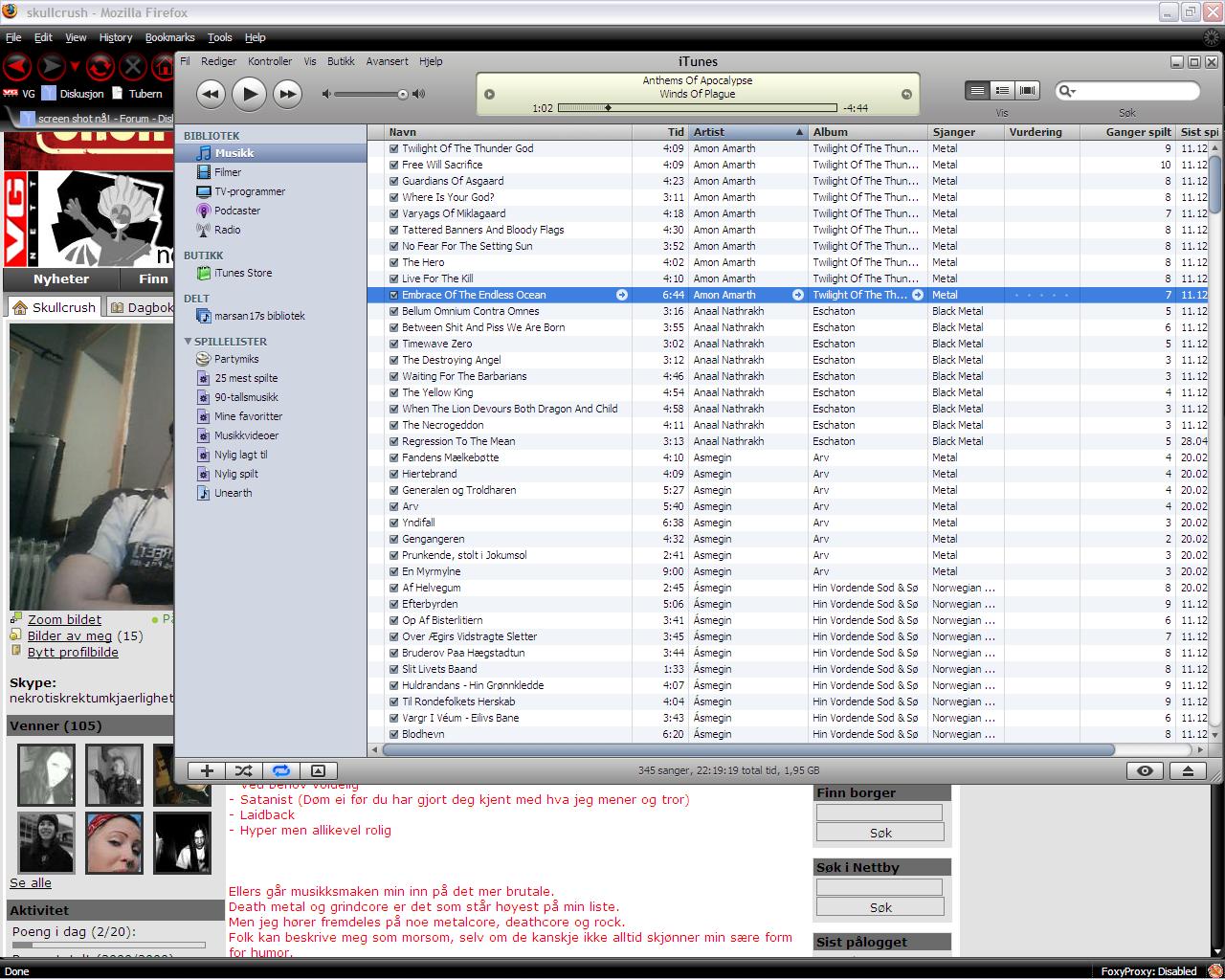Switch iTunes to grouped album view
The height and width of the screenshot is (980, 1225).
1002,90
